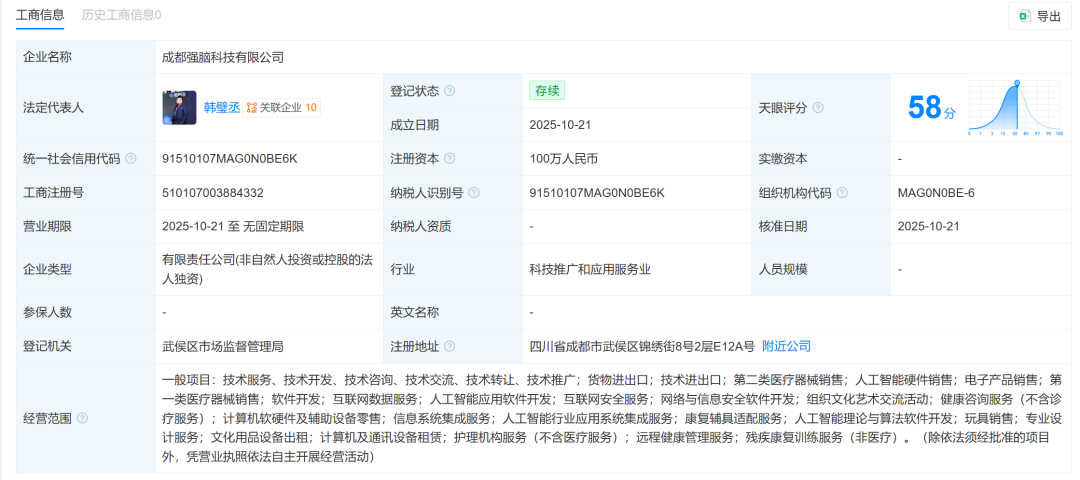The image size is (1080, 480).
Task: Click the 导出 export button
Action: (1040, 16)
